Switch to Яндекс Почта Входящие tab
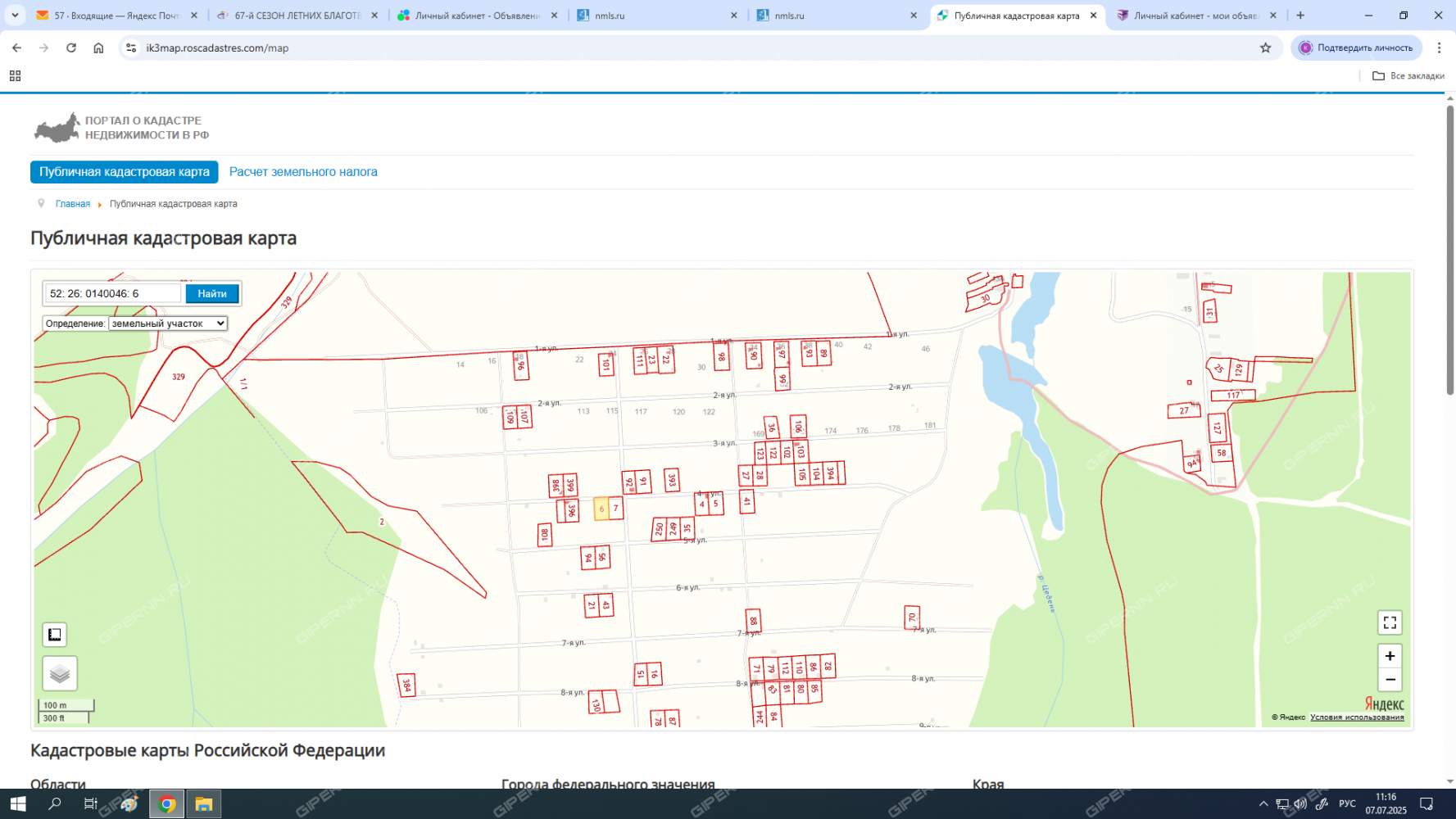1456x819 pixels. 117,16
